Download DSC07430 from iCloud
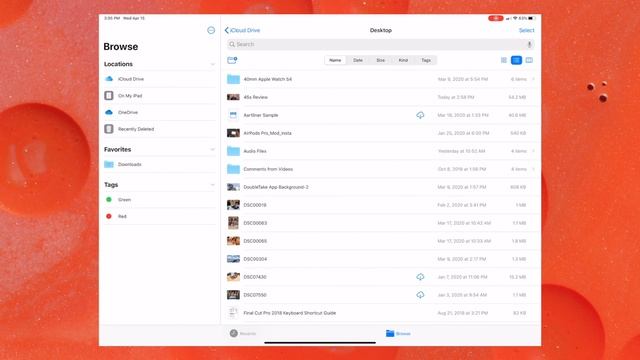Viewport: 640px width, 360px height. (420, 277)
